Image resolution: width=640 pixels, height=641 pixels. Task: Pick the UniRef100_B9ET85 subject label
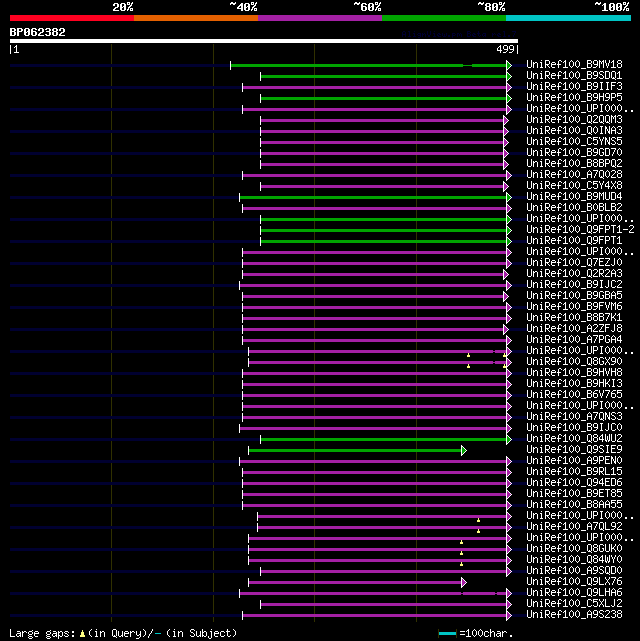[x=574, y=493]
